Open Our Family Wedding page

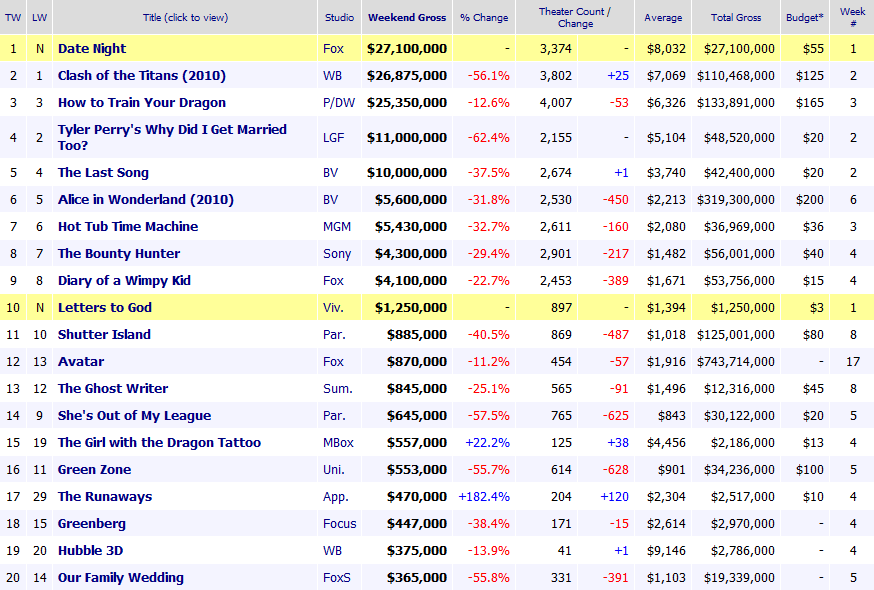(120, 578)
